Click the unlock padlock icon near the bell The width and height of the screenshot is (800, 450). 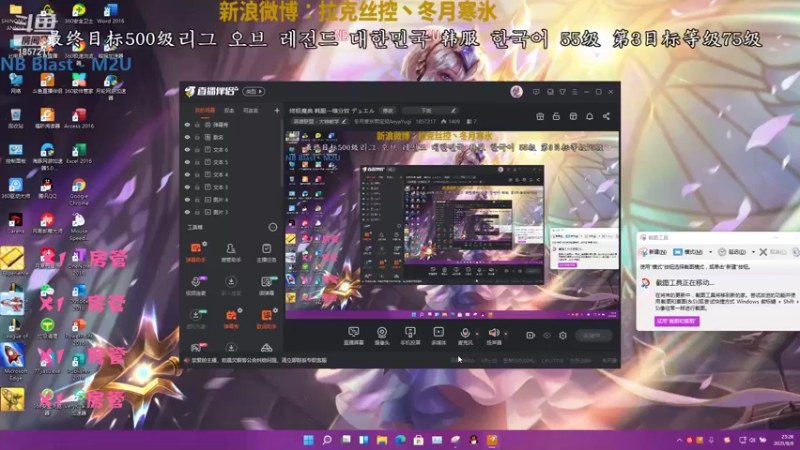point(556,116)
